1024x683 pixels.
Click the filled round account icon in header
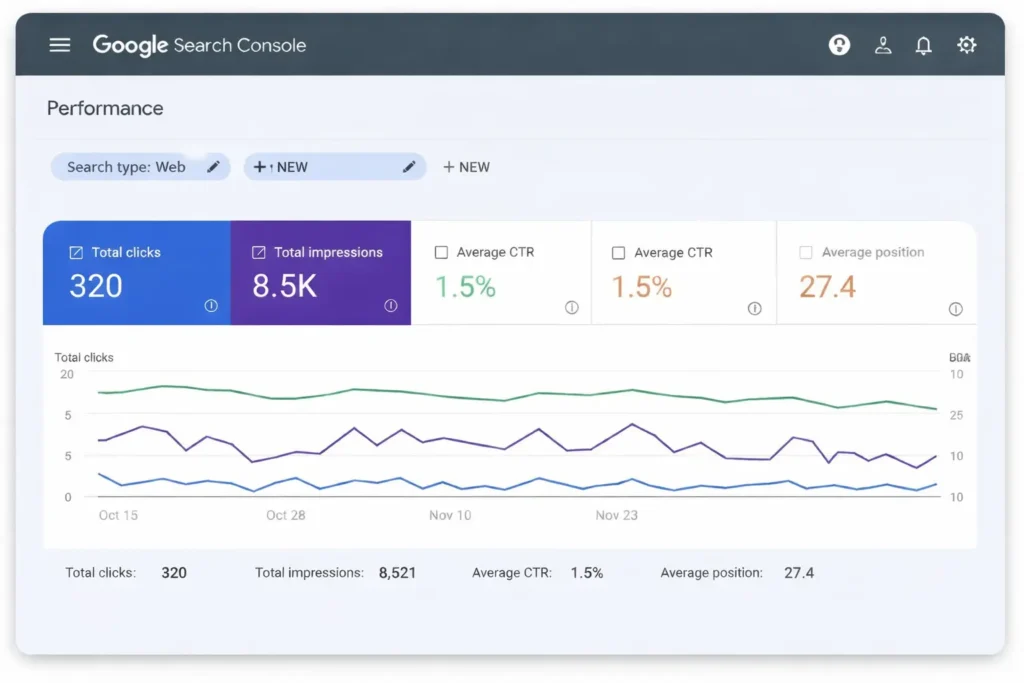[840, 45]
